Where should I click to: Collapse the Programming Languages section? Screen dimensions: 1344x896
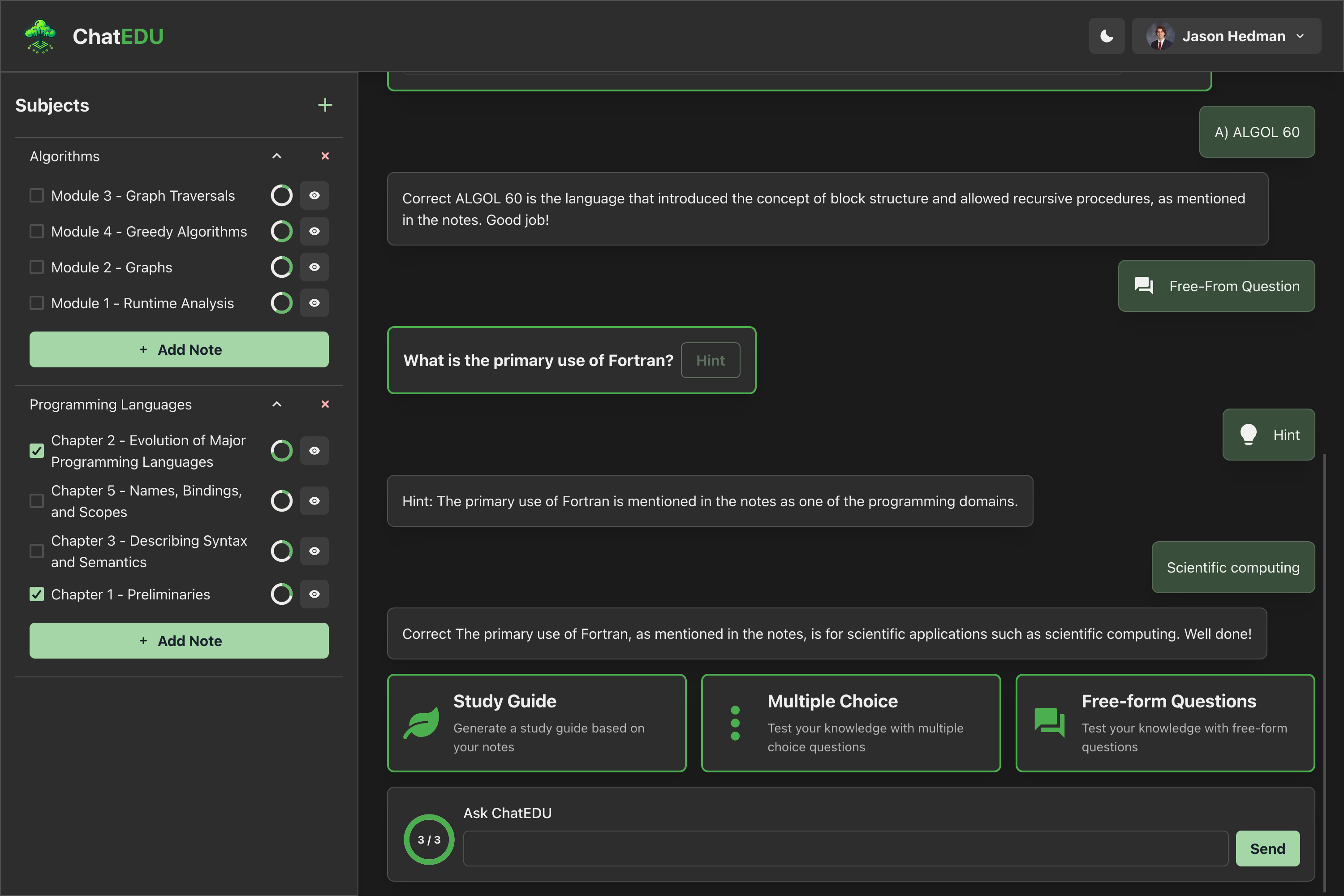(x=276, y=404)
